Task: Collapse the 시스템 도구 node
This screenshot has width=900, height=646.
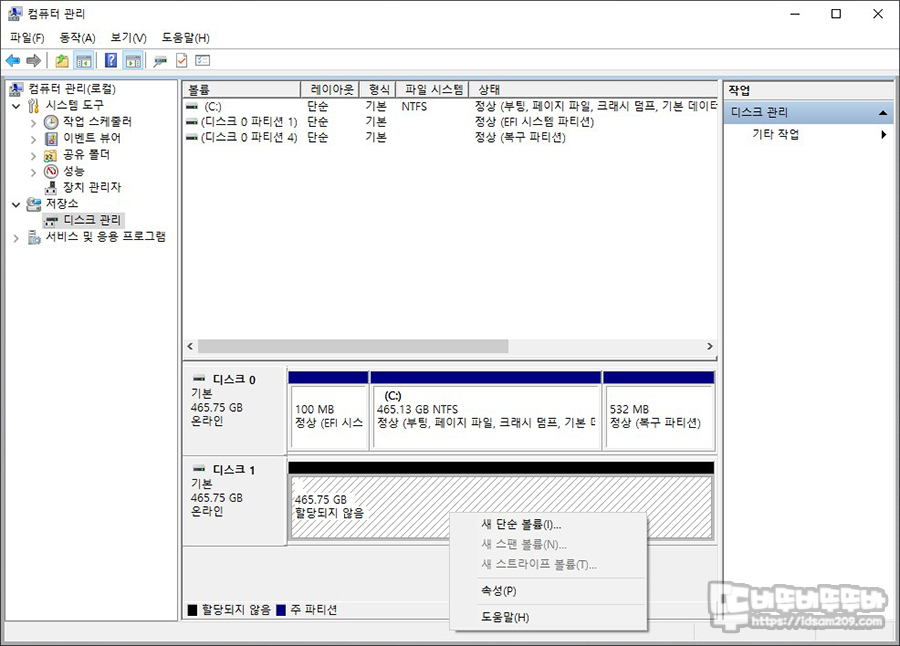Action: click(16, 106)
